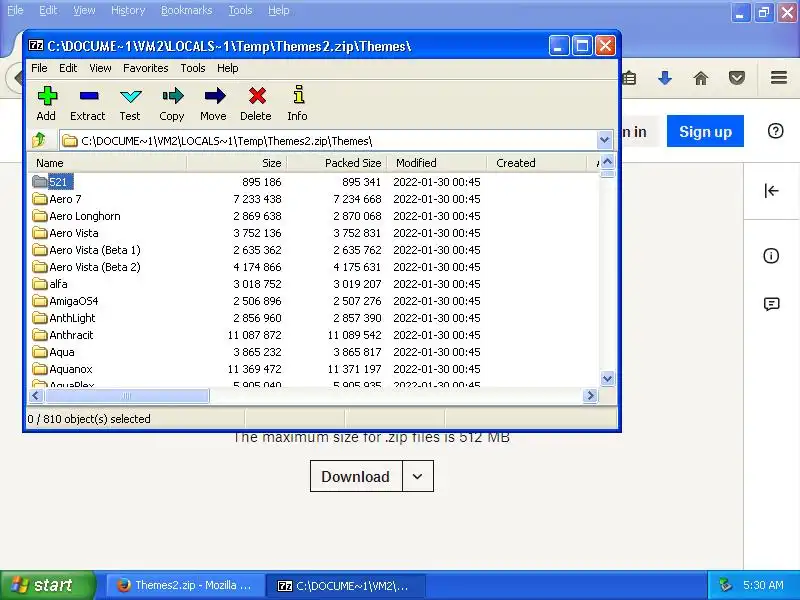Screen dimensions: 800x600
Task: Switch to Themes2.zip Mozilla taskbar button
Action: tap(186, 585)
